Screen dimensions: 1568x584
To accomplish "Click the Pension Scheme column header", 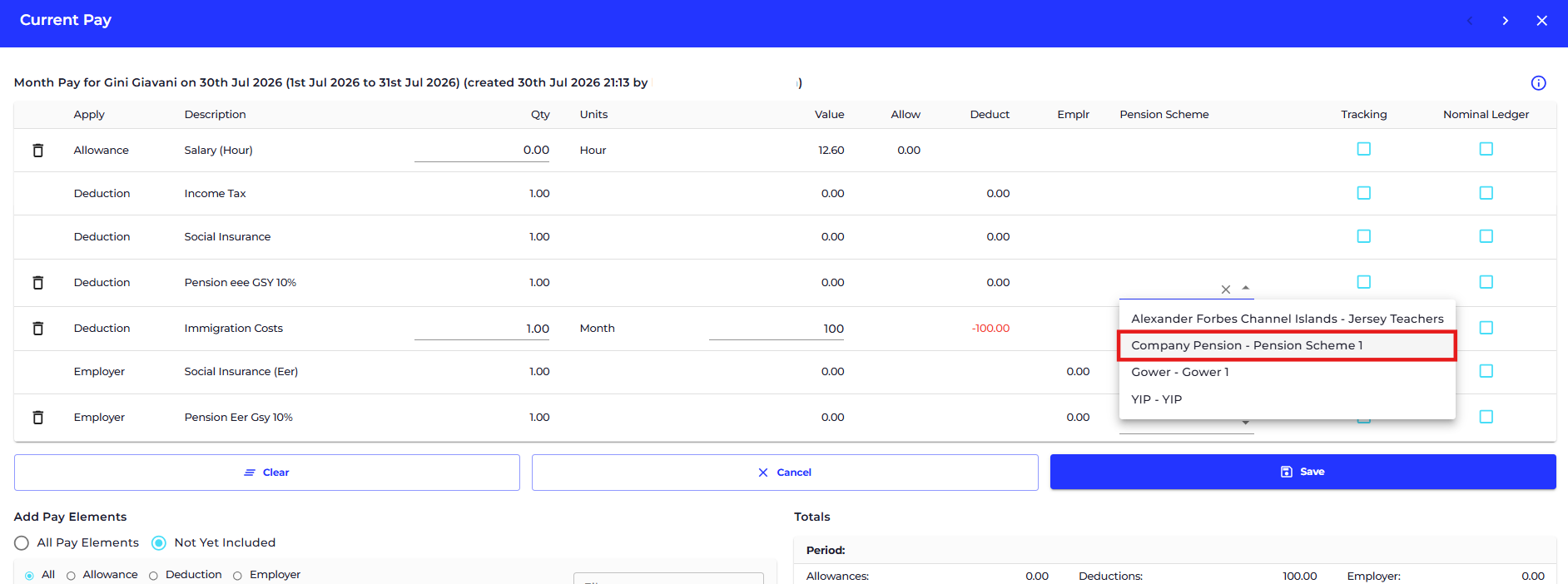I will 1164,115.
